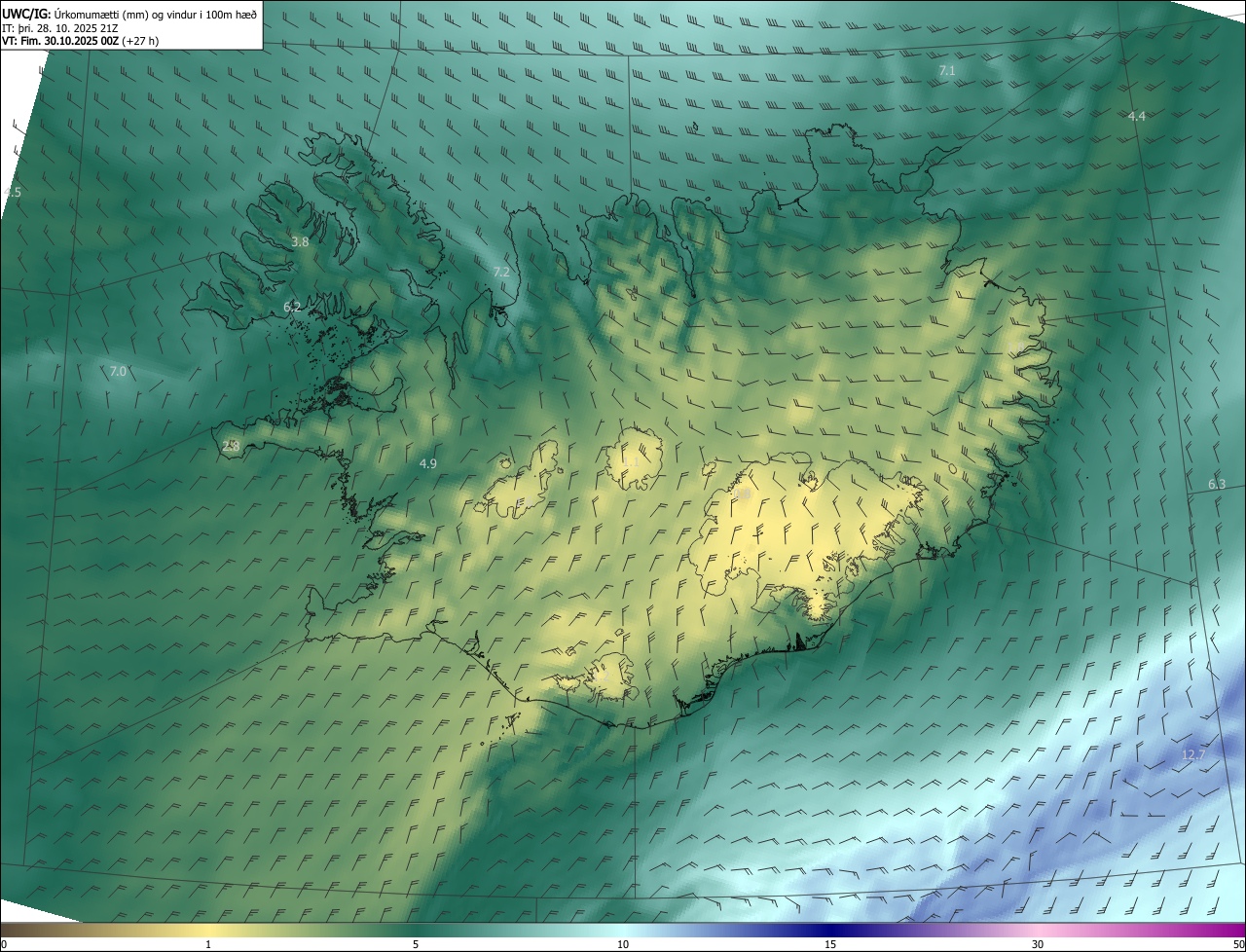Click the 4.4 precipitation value label
The width and height of the screenshot is (1246, 952).
click(x=1136, y=116)
